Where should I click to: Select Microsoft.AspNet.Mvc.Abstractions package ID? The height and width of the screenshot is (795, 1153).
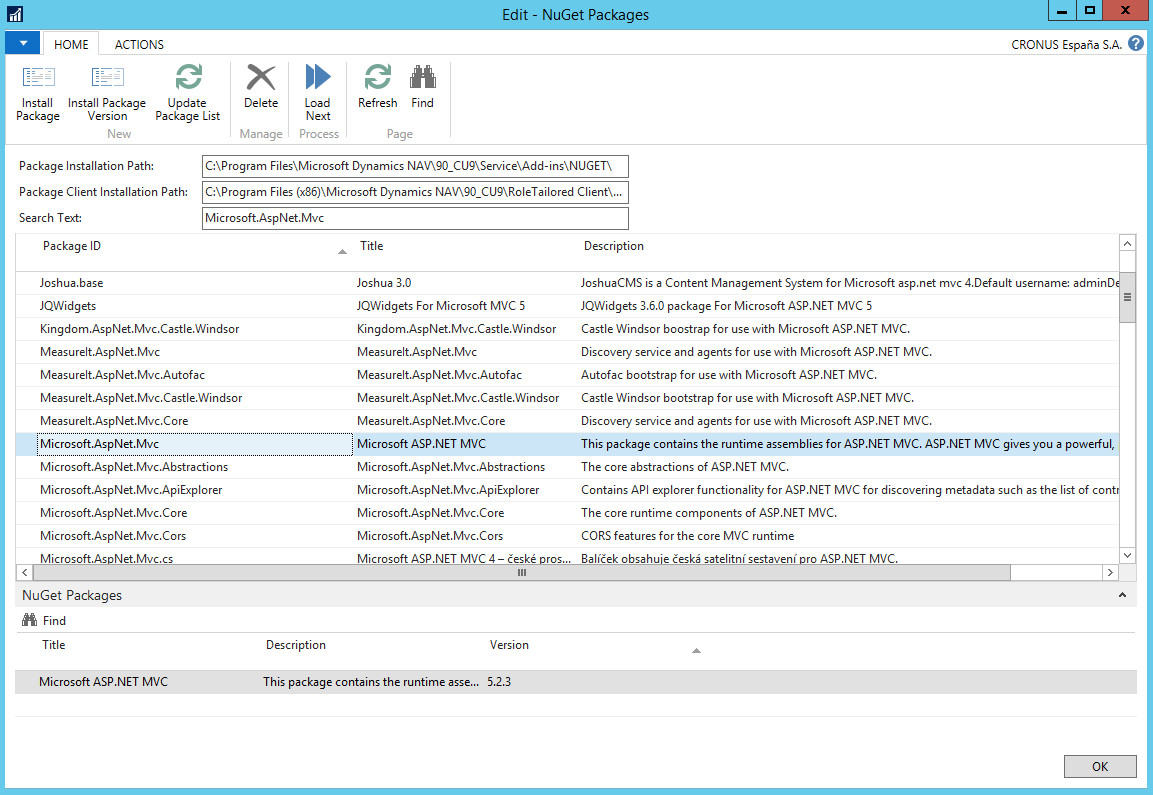[134, 467]
